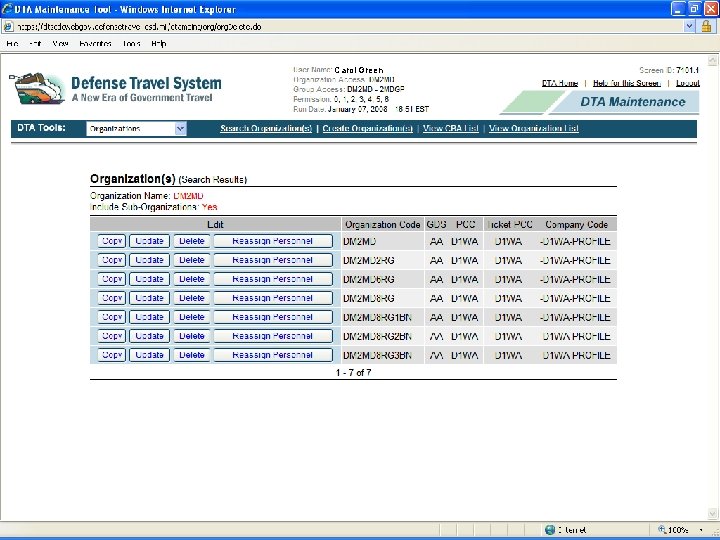This screenshot has width=720, height=540.
Task: Copy the DM2MD8RG organization
Action: 112,298
